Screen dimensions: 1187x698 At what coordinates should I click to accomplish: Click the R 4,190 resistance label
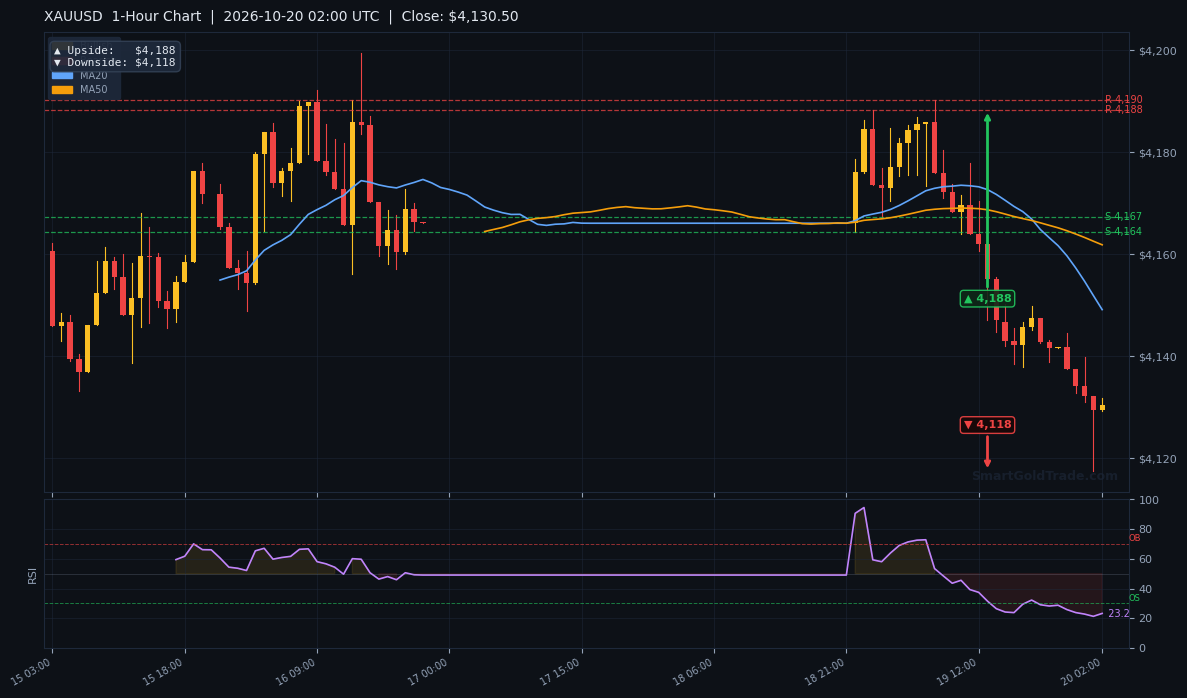tap(1123, 99)
